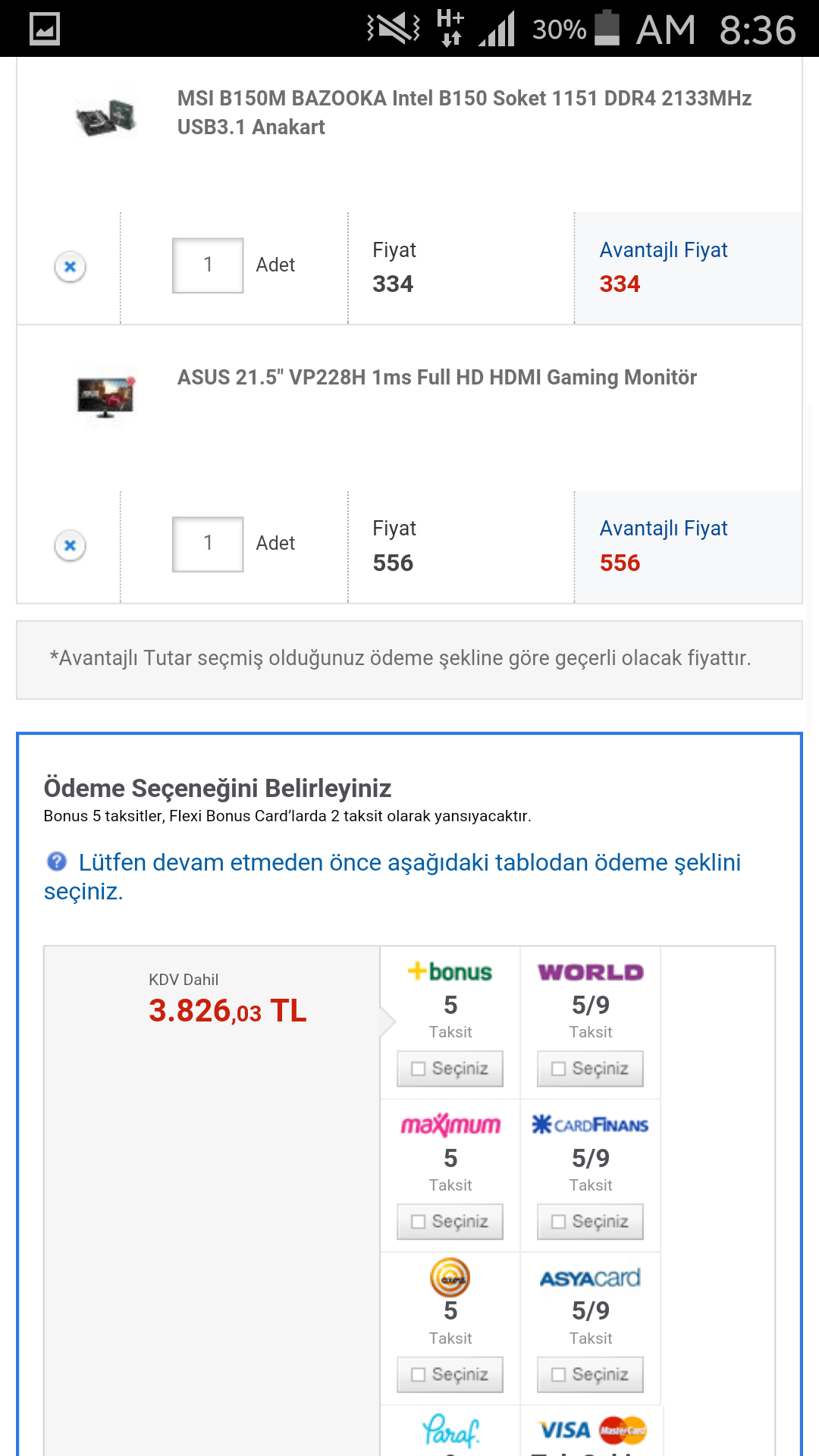This screenshot has height=1456, width=819.
Task: Remove the MSI B150M BAZOOKA item
Action: tap(70, 267)
